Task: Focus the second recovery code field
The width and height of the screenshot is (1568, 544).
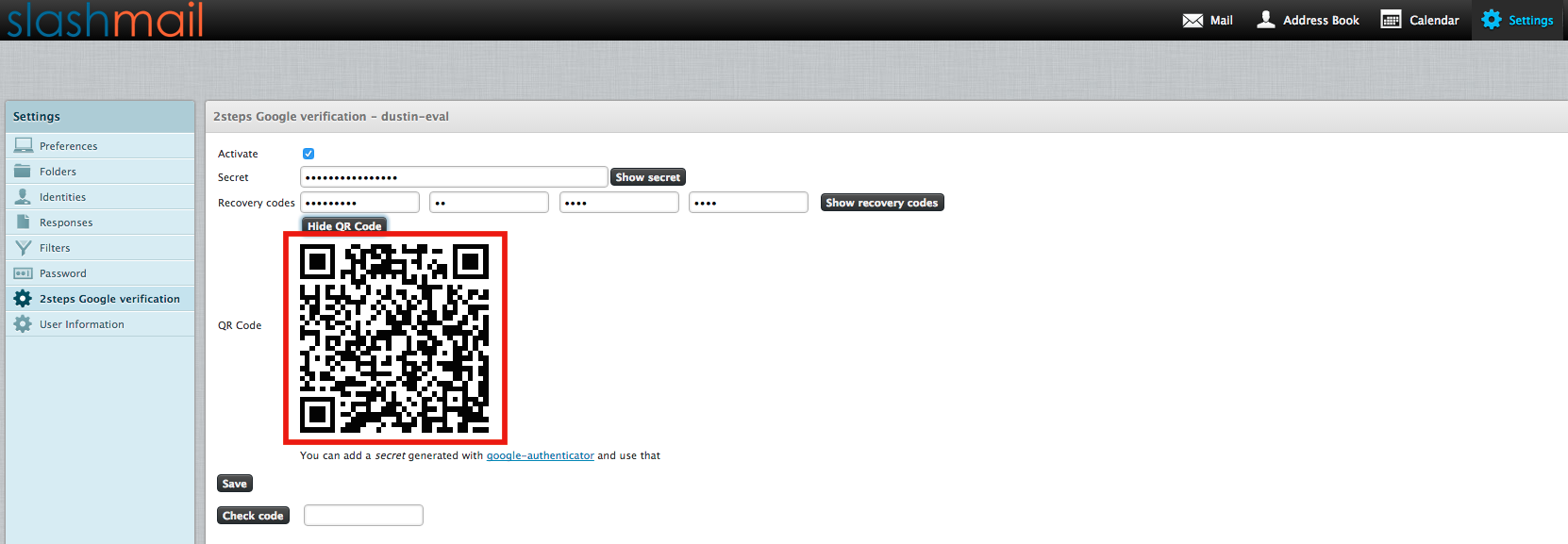Action: coord(489,203)
